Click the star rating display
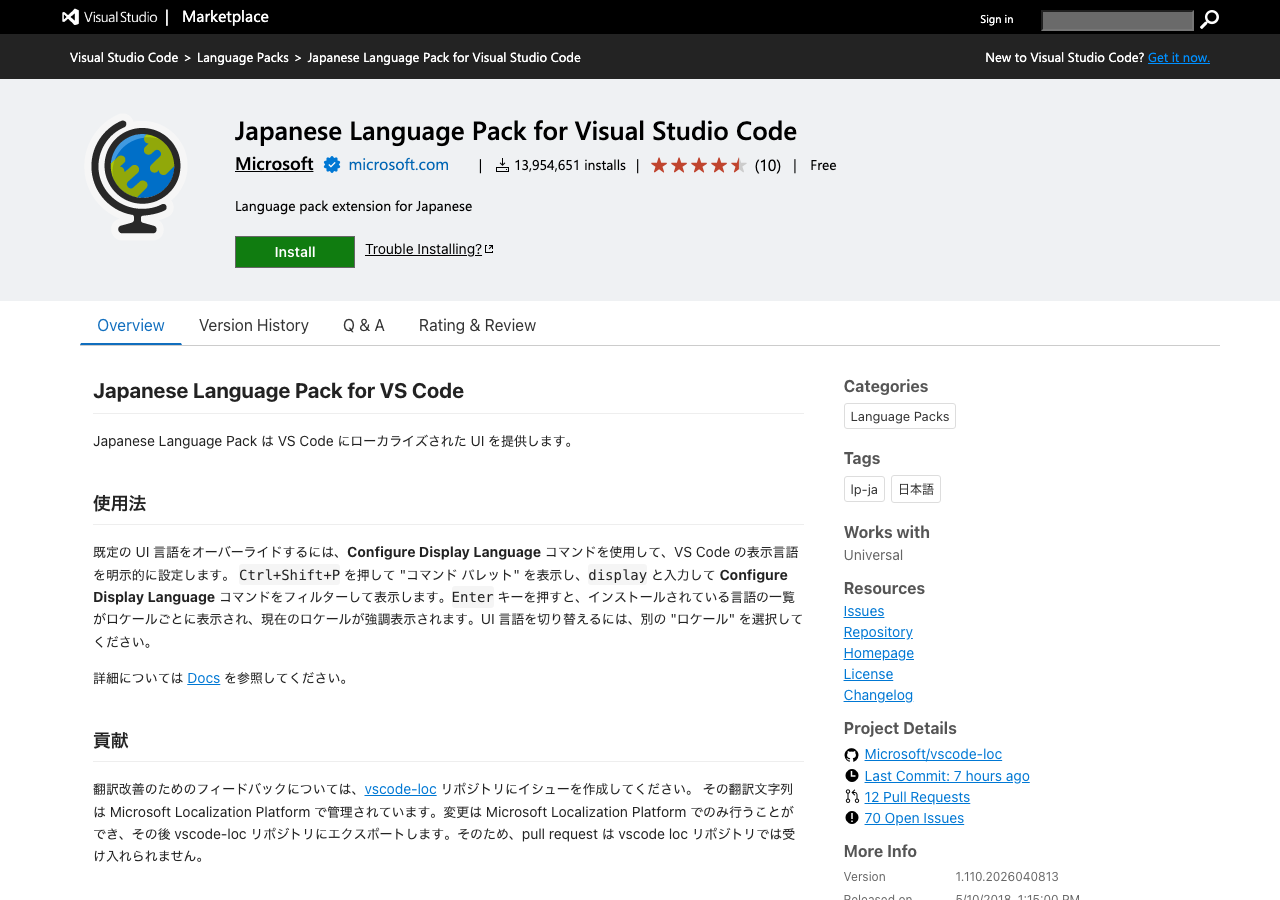 (x=698, y=165)
